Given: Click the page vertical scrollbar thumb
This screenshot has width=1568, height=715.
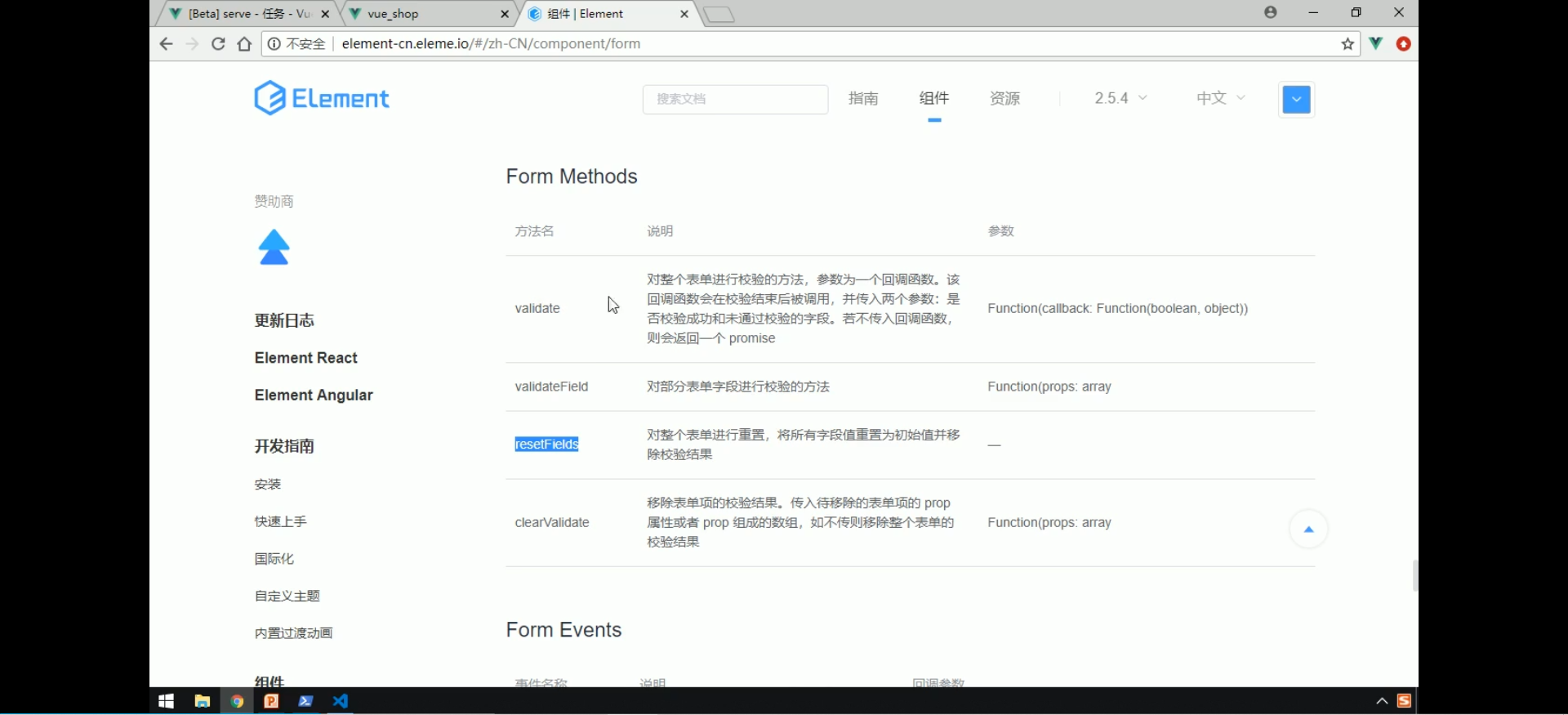Looking at the screenshot, I should tap(1414, 575).
